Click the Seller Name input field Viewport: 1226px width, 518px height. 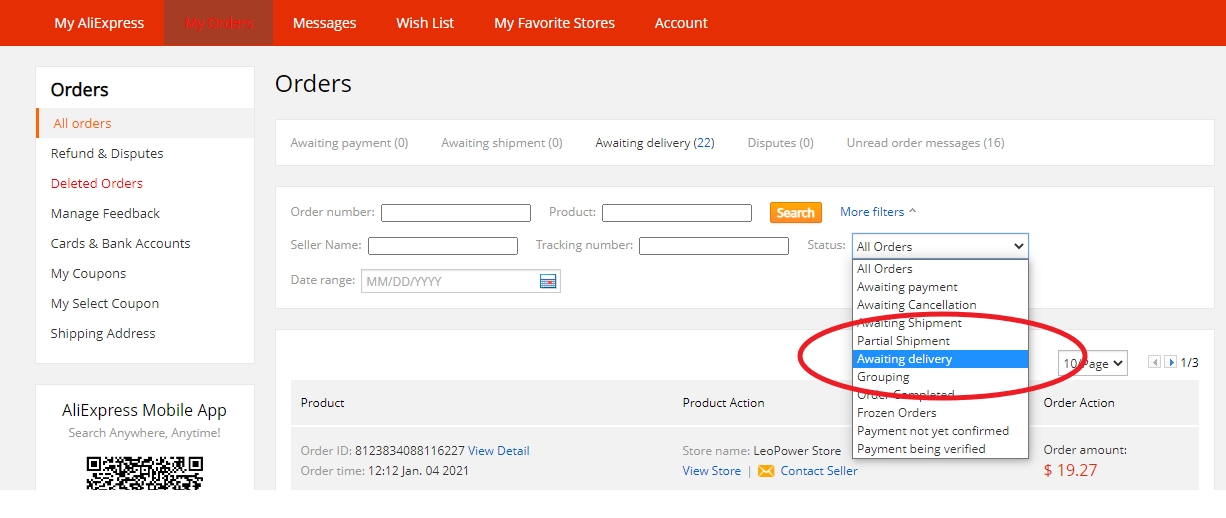point(443,245)
